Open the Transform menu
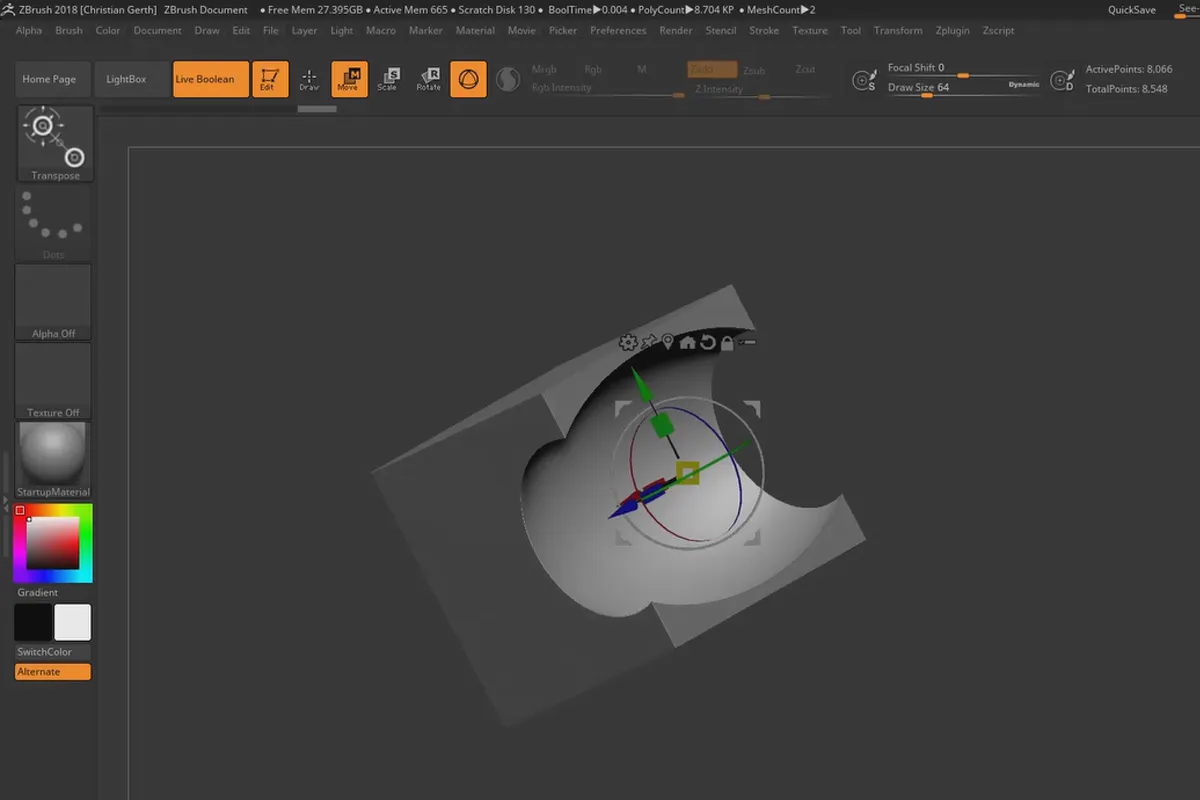 (x=898, y=30)
